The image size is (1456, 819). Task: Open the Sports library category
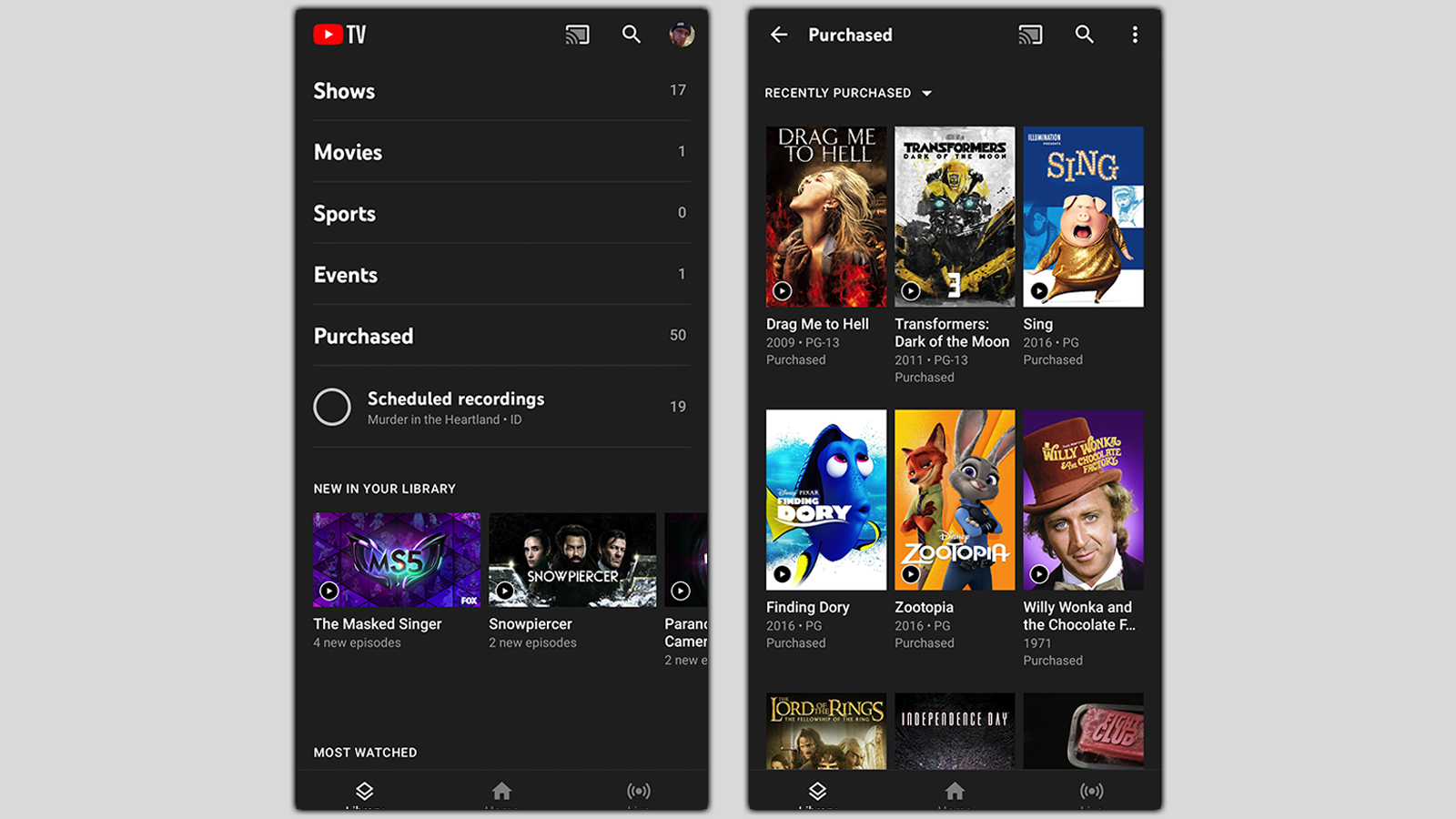tap(501, 213)
